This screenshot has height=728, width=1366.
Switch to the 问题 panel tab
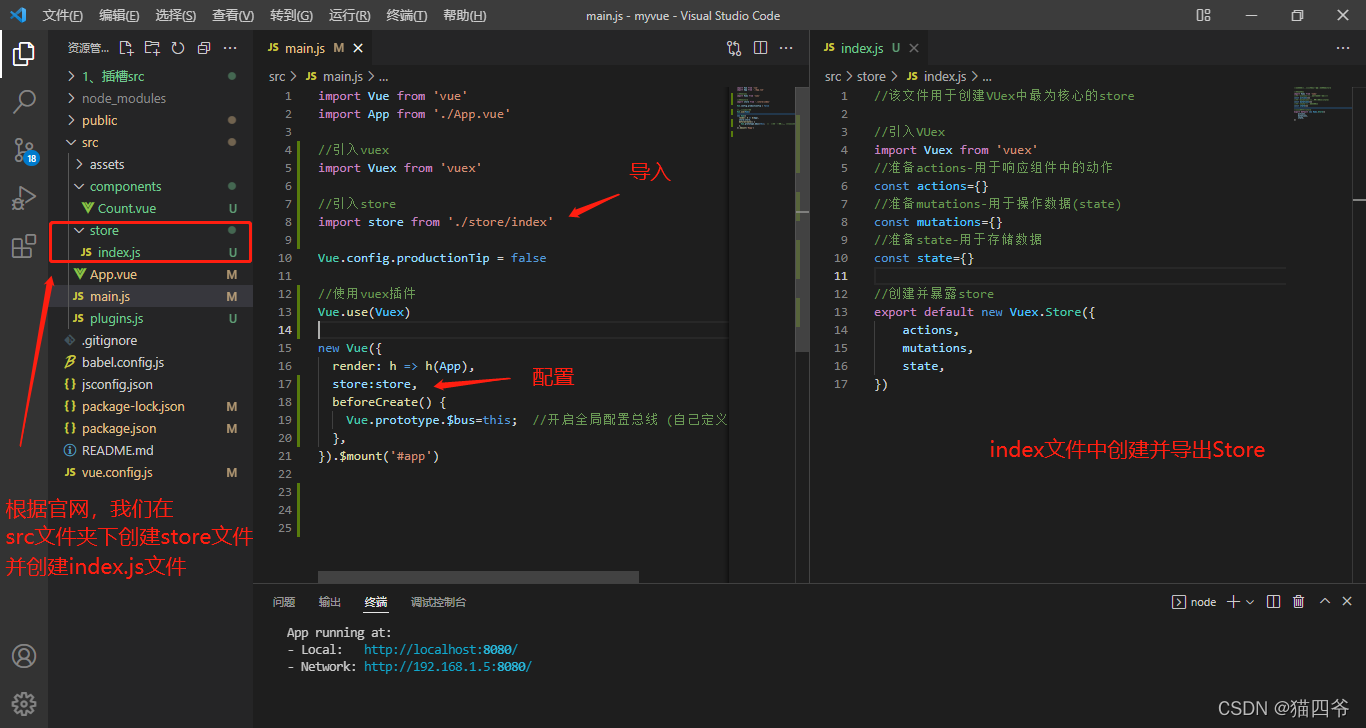pyautogui.click(x=284, y=602)
